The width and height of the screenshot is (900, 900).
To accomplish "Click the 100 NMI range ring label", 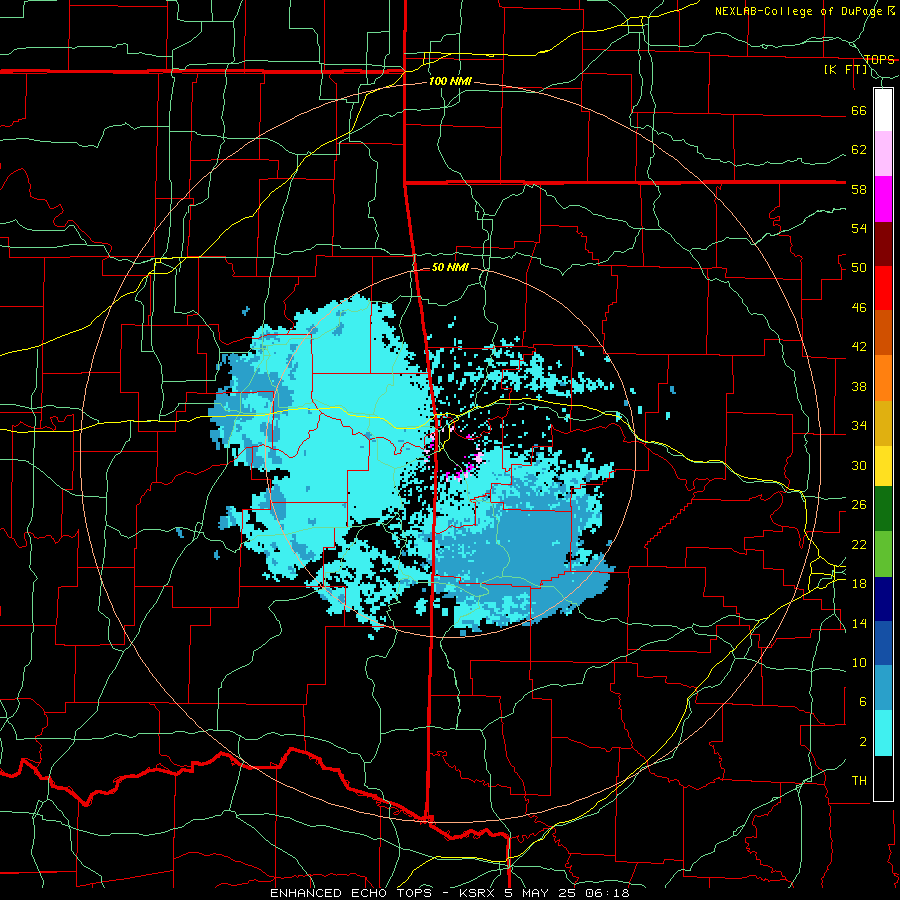I will [450, 82].
